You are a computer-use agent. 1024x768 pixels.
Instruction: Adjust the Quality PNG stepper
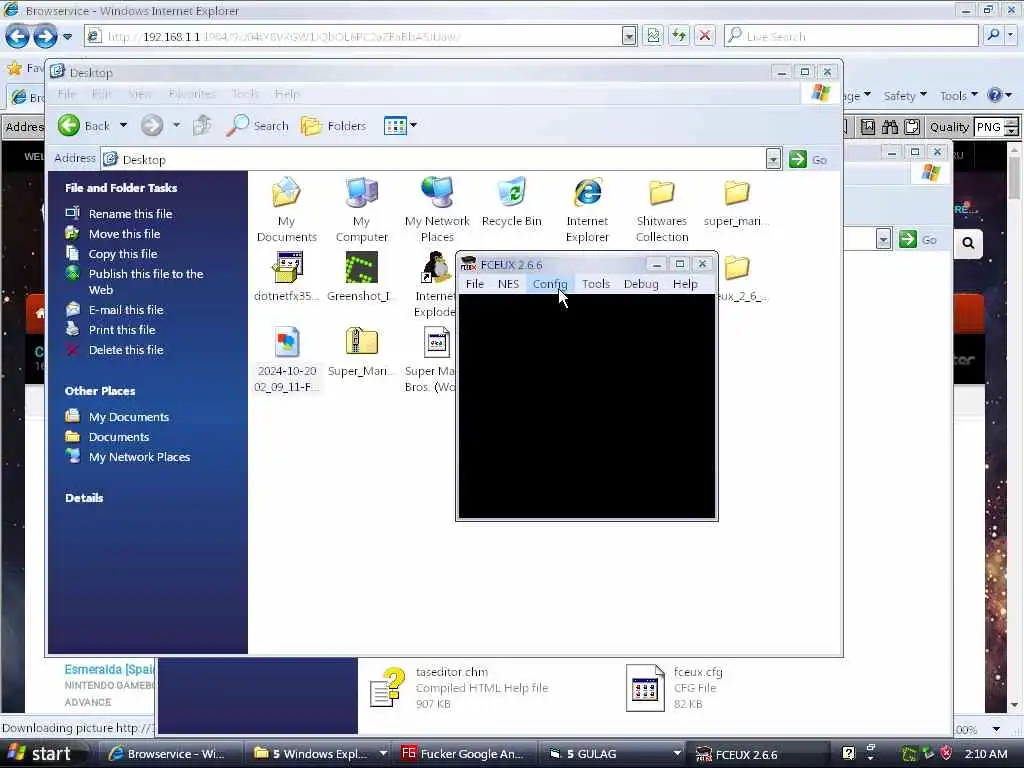point(1012,127)
